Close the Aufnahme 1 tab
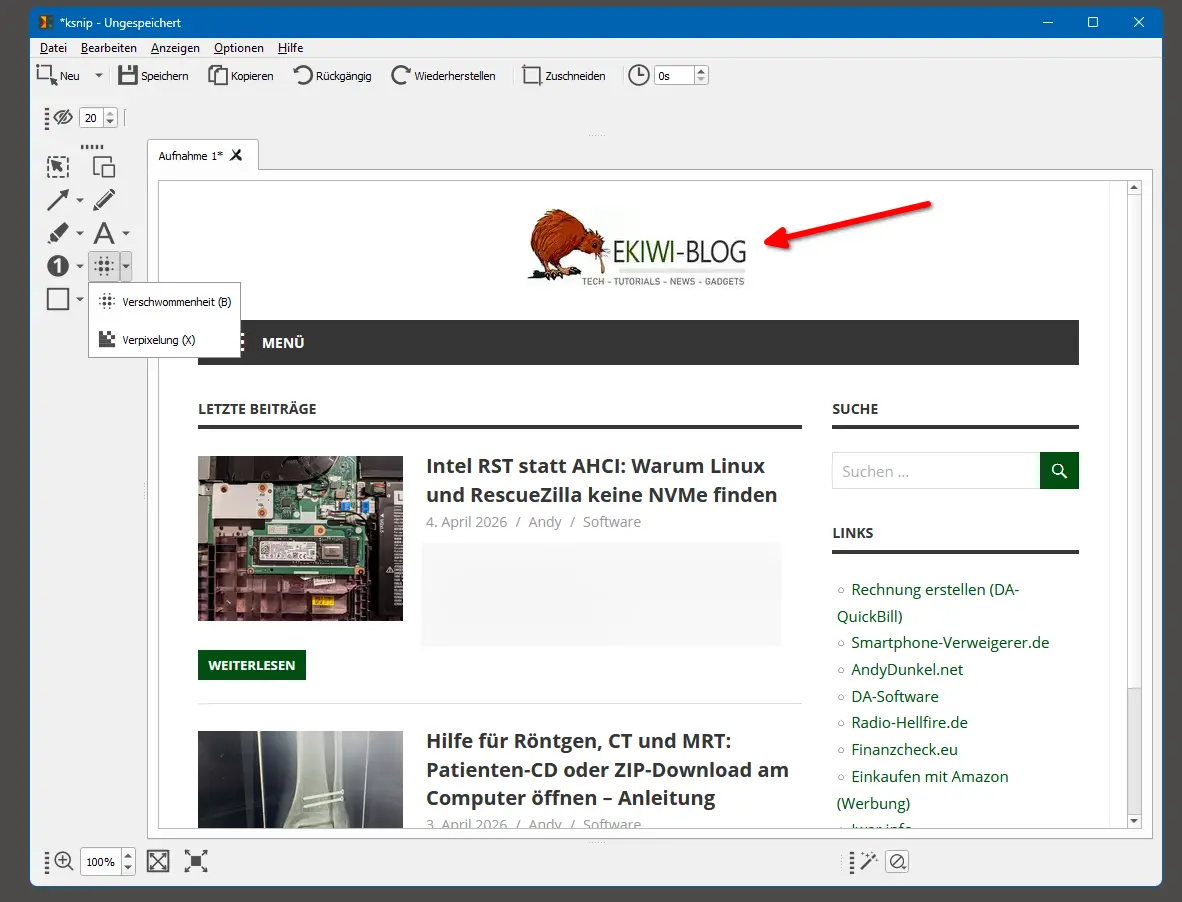Viewport: 1182px width, 902px height. point(236,155)
